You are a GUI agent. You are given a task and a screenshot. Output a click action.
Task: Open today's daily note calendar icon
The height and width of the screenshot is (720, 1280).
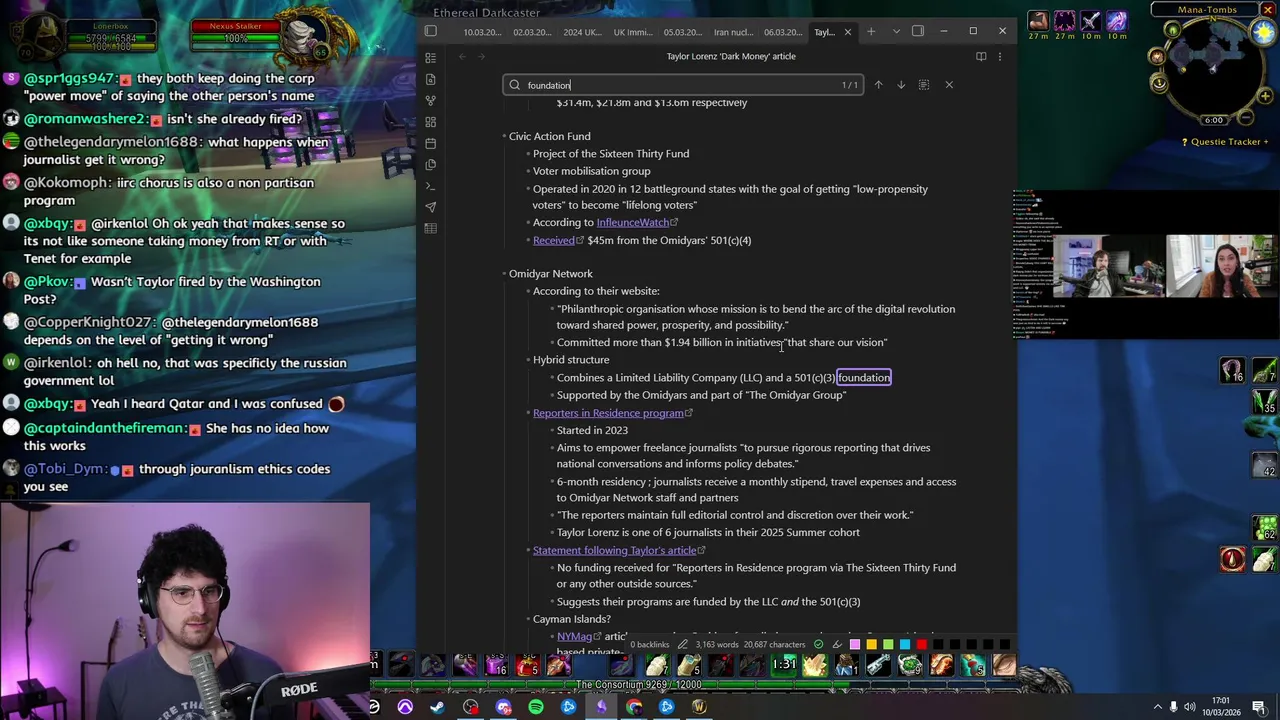tap(430, 143)
